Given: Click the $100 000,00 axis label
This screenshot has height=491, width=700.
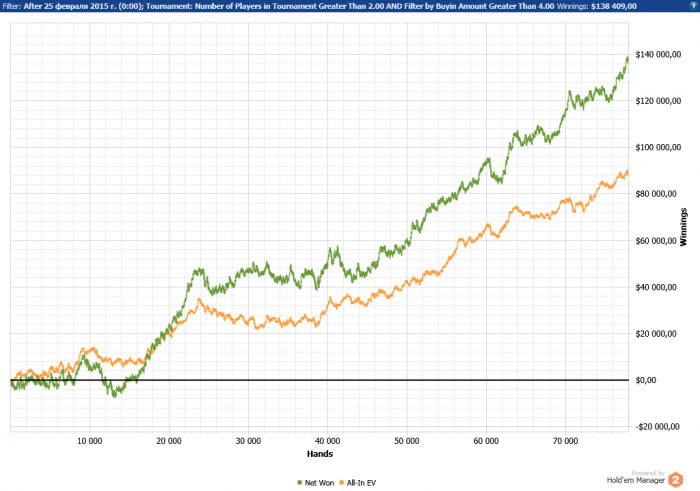Looking at the screenshot, I should [x=658, y=147].
